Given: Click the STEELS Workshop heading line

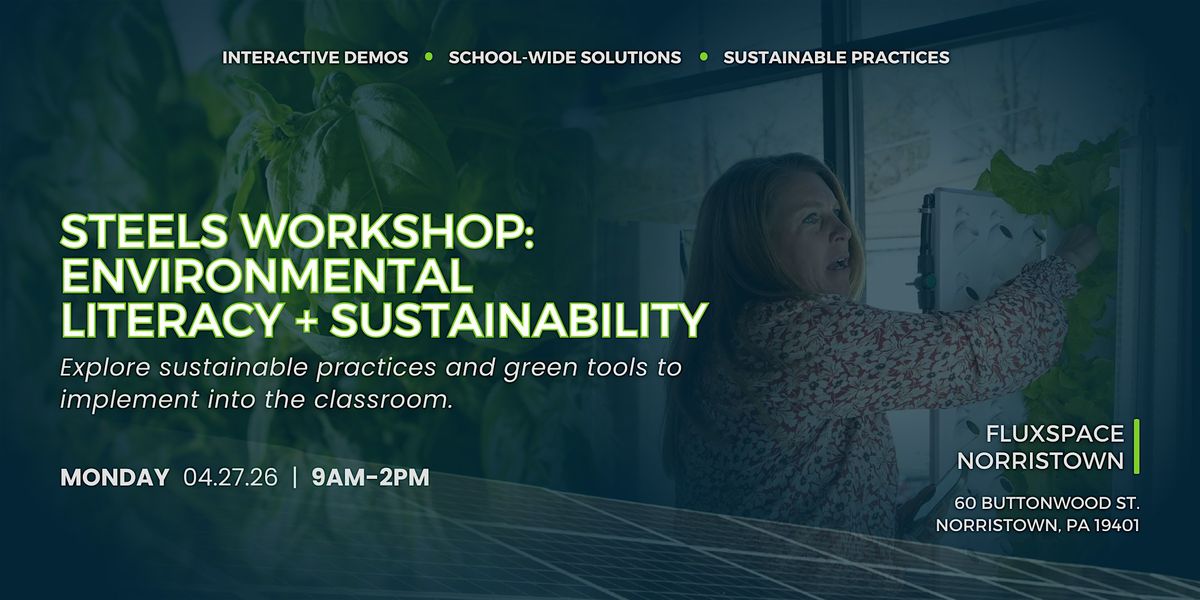Looking at the screenshot, I should (x=298, y=232).
